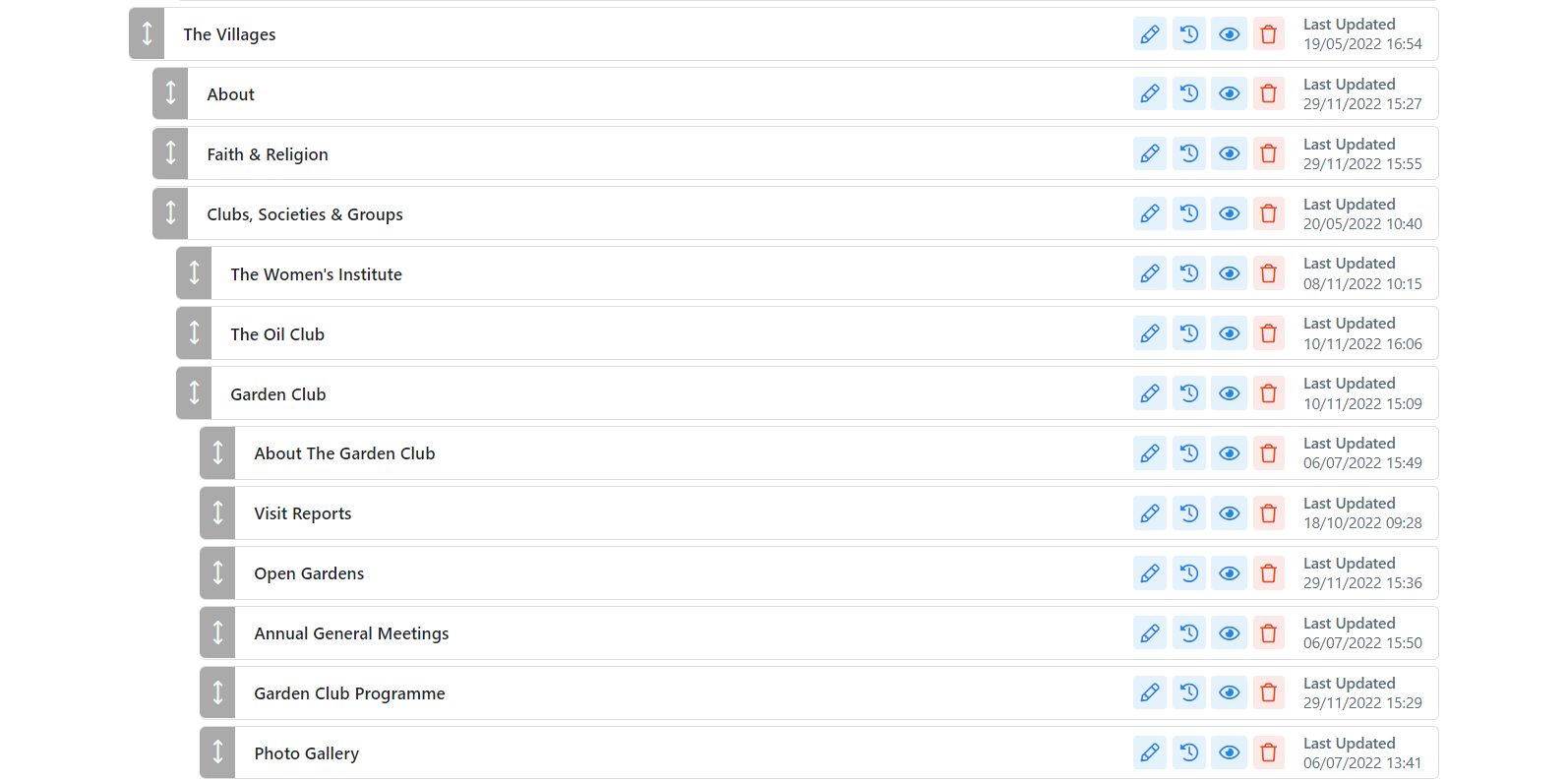Edit About The Garden Club page
The height and width of the screenshot is (781, 1568).
coord(1149,453)
